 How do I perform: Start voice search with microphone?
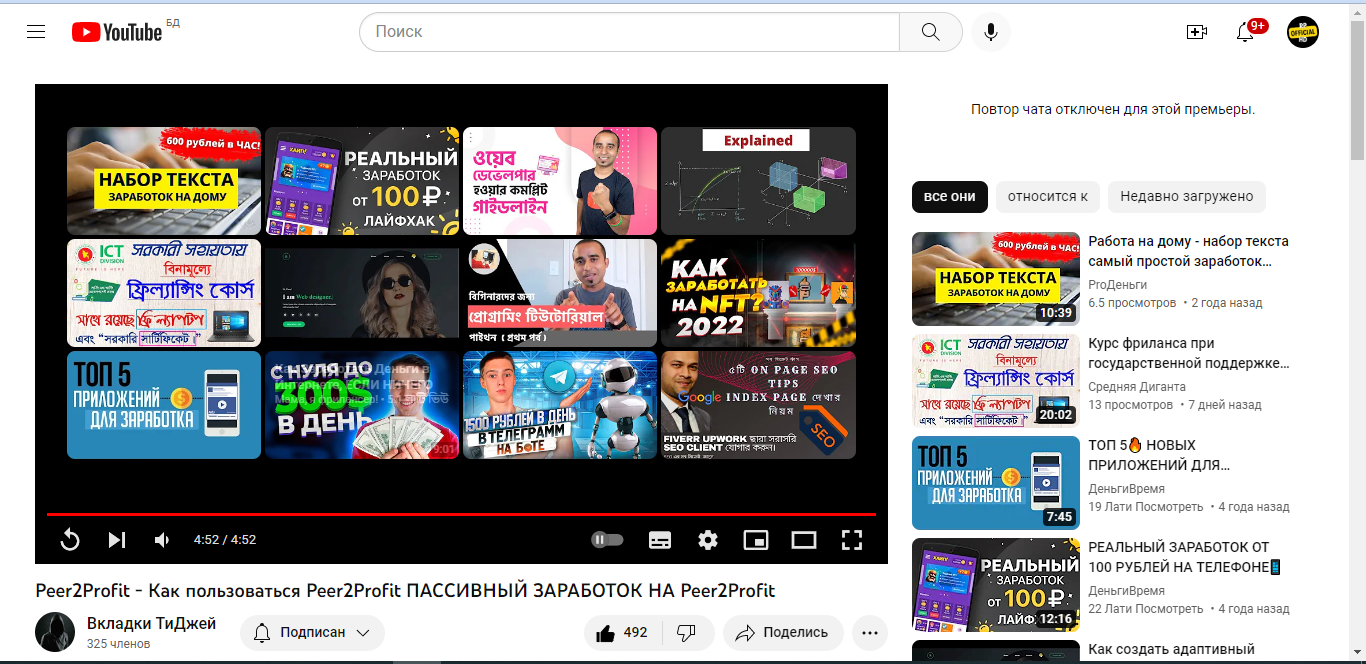click(x=990, y=32)
